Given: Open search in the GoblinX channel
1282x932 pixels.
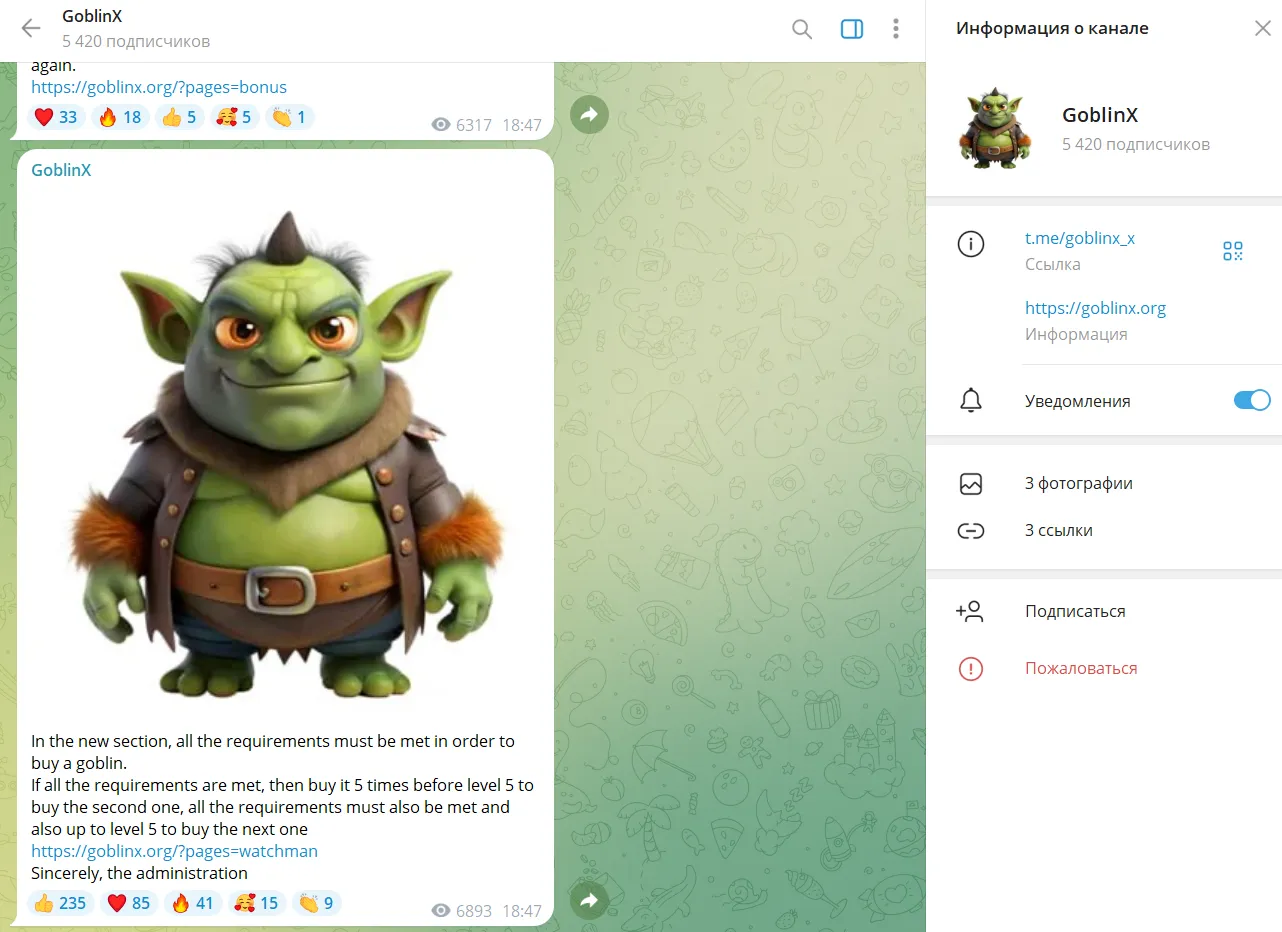Looking at the screenshot, I should tap(802, 29).
